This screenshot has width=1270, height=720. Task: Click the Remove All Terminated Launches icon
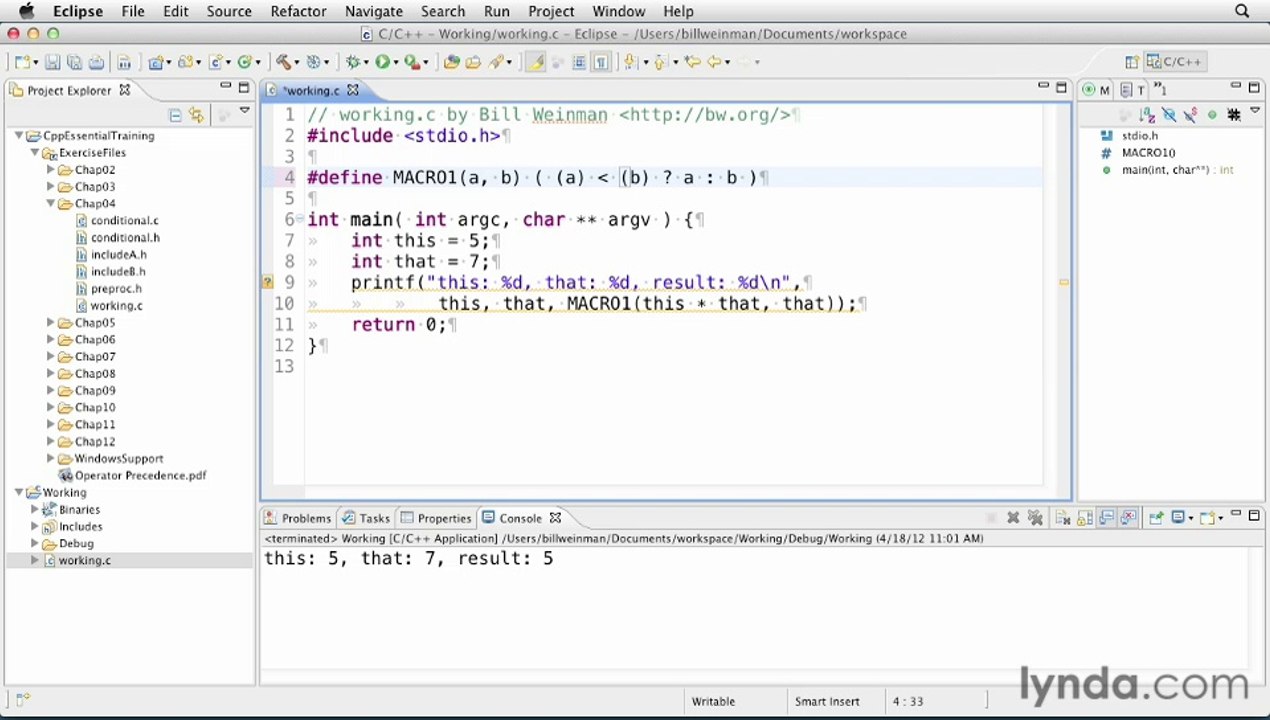(1035, 518)
